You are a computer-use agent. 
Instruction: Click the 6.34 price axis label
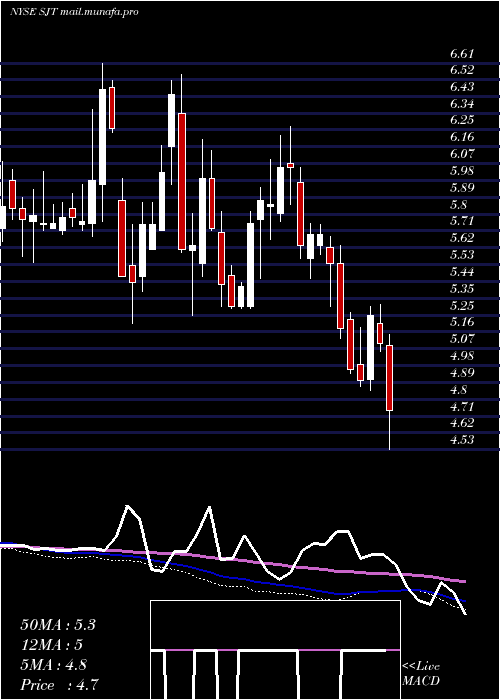pyautogui.click(x=462, y=104)
